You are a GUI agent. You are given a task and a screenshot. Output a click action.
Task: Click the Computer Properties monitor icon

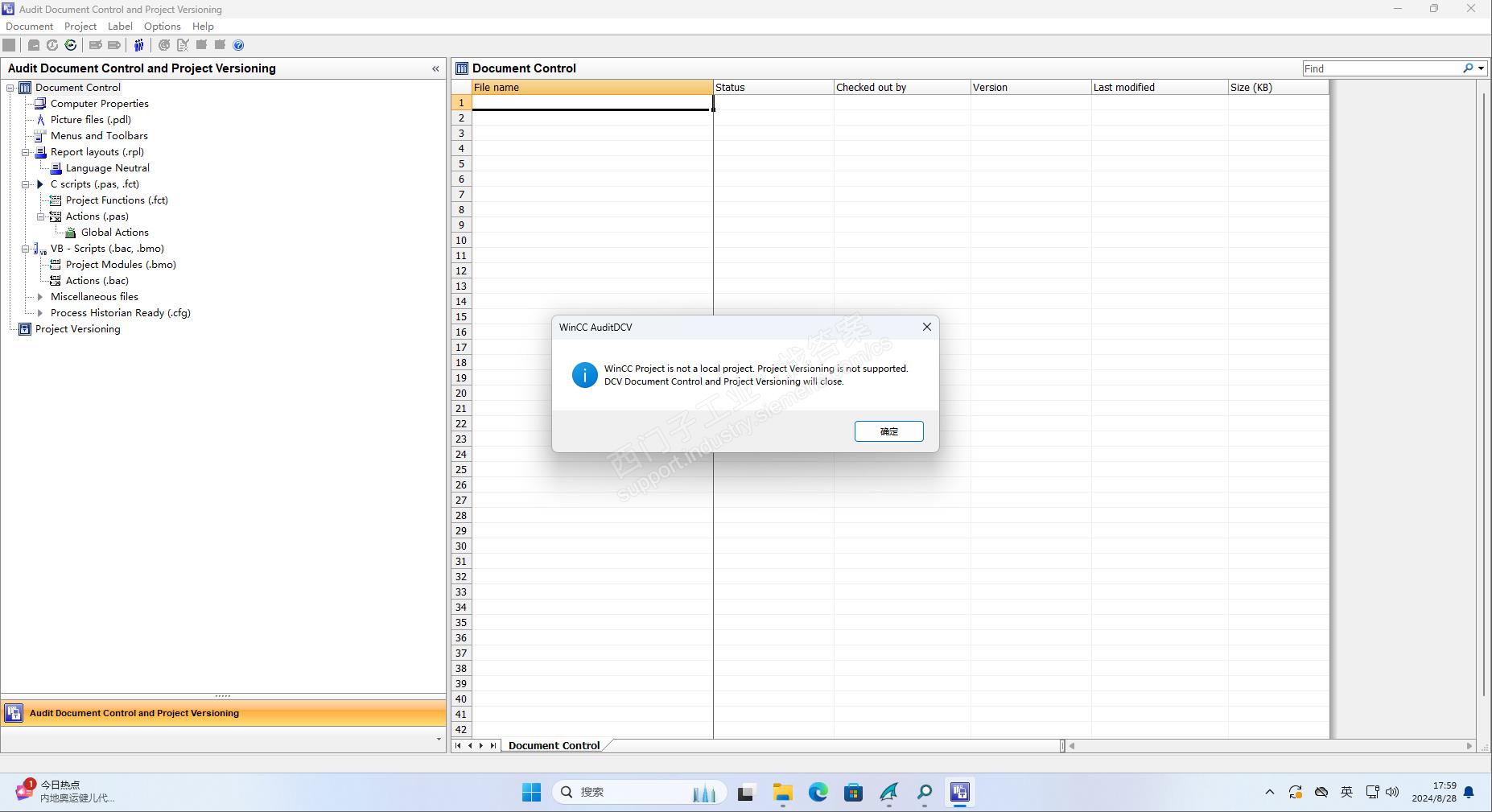click(40, 104)
